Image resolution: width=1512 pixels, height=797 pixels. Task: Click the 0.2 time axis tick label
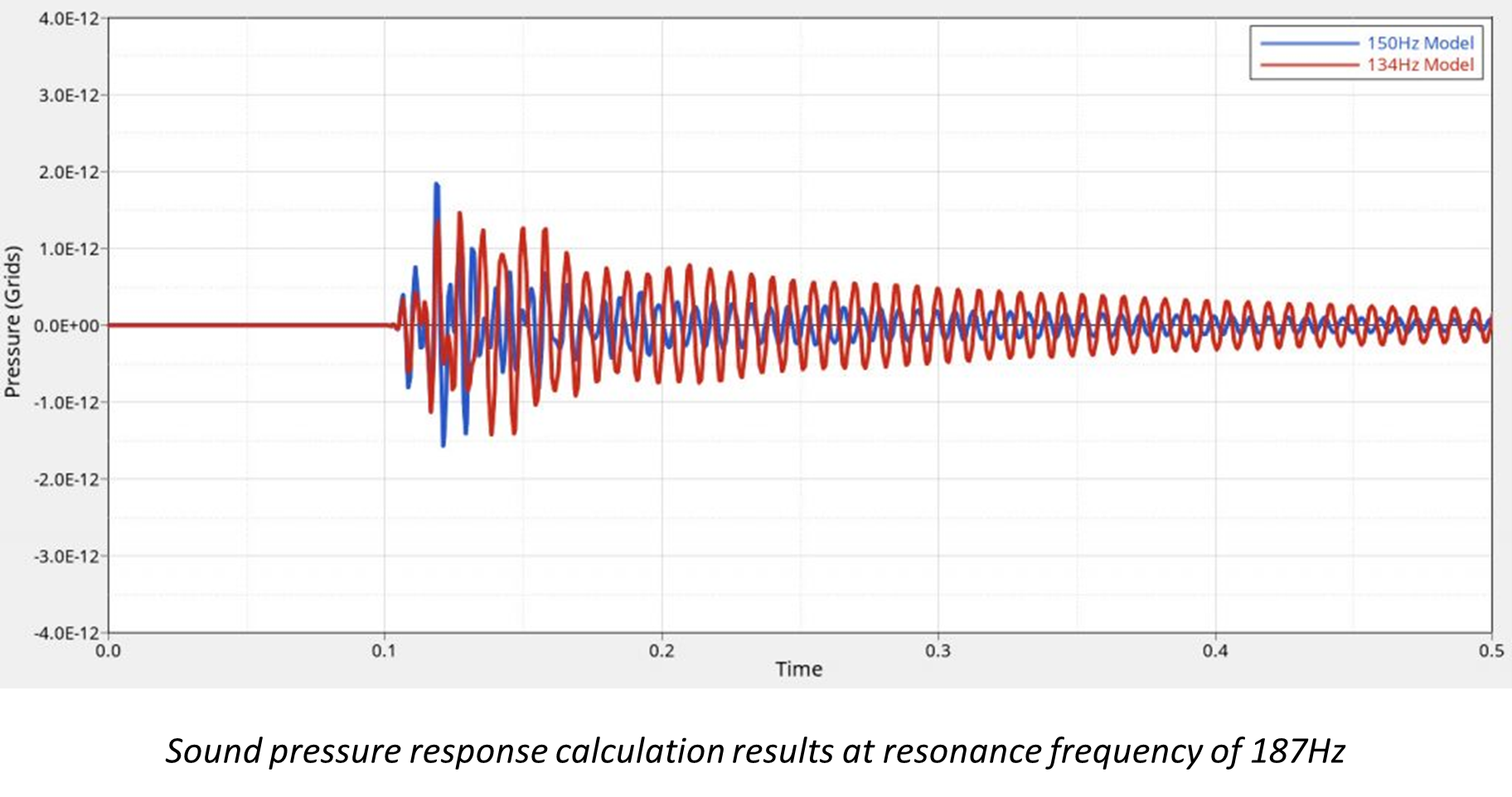[661, 650]
